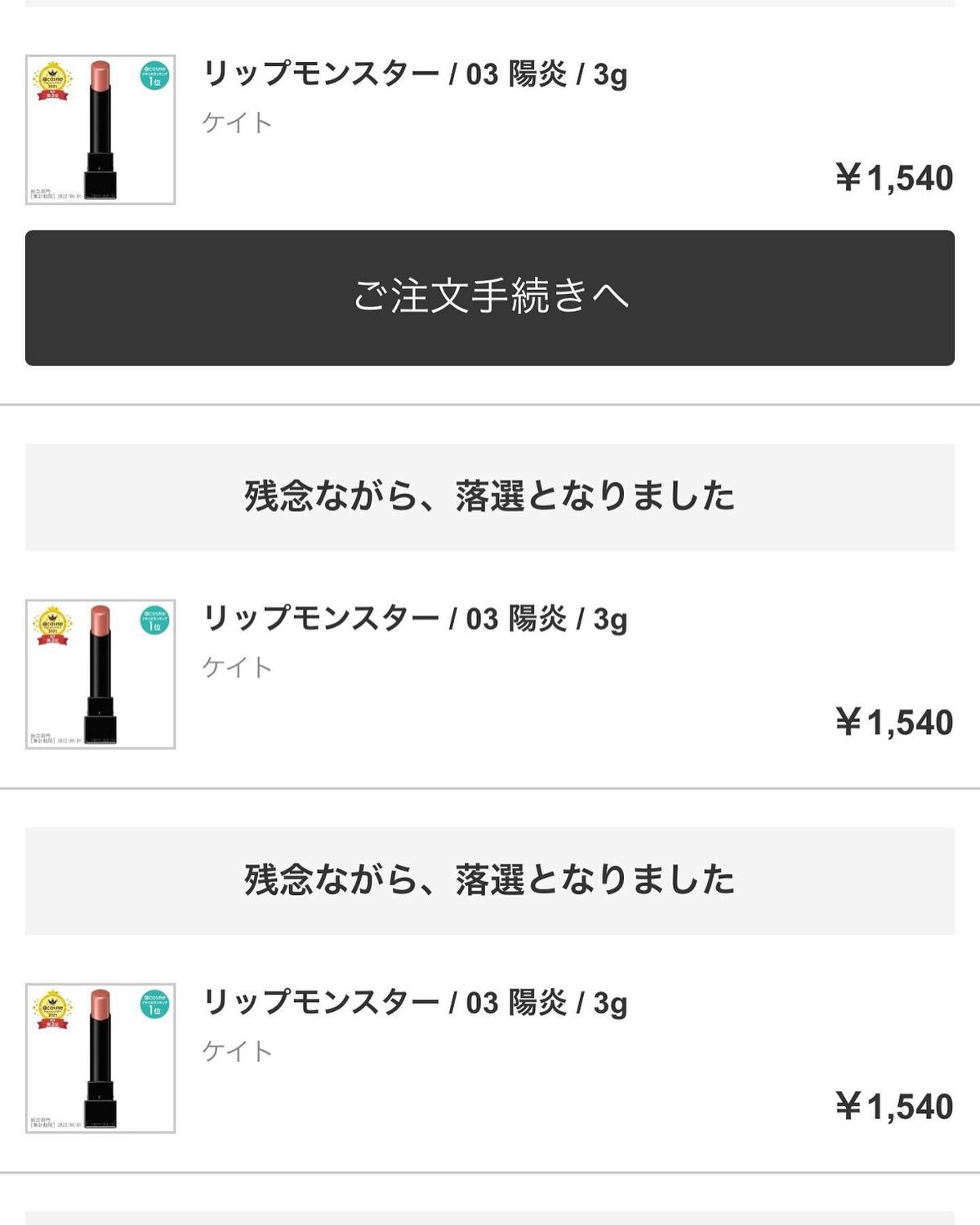Tap the second '残念ながら、落選となりました' banner
The image size is (980, 1225).
490,880
